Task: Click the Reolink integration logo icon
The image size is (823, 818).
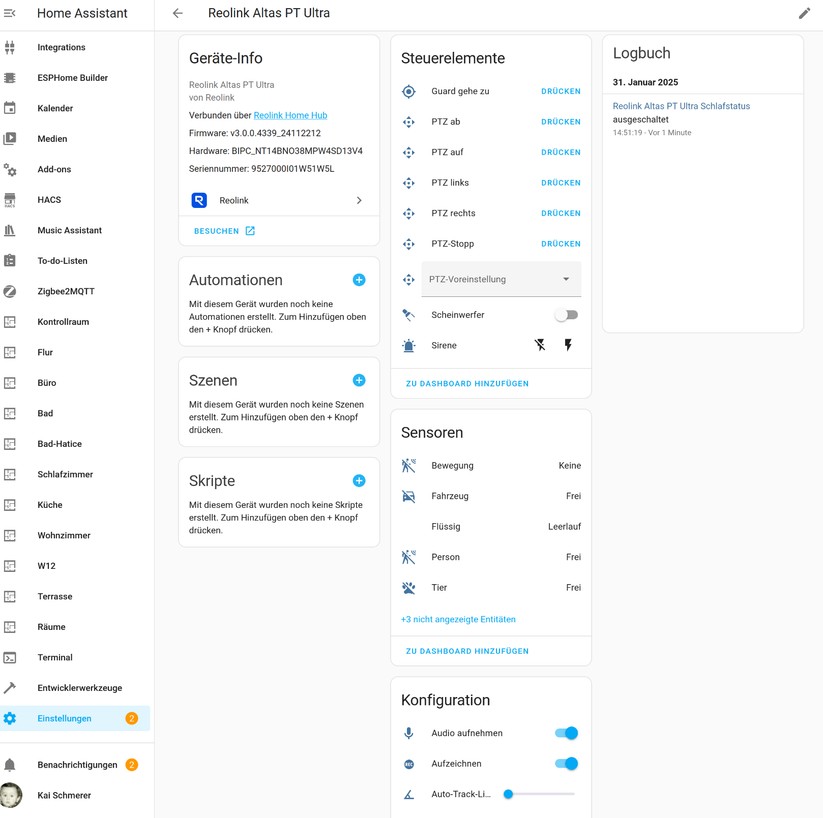Action: (199, 200)
